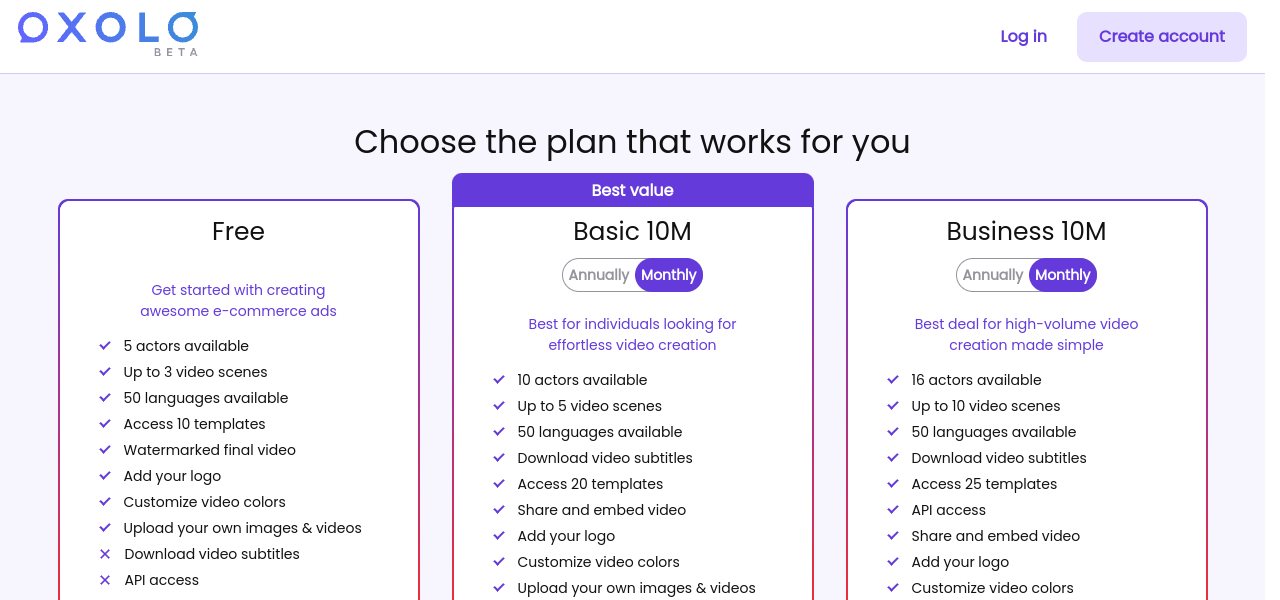Click the "Business 10M" plan heading
Screen dimensions: 1280x600
coord(1026,232)
